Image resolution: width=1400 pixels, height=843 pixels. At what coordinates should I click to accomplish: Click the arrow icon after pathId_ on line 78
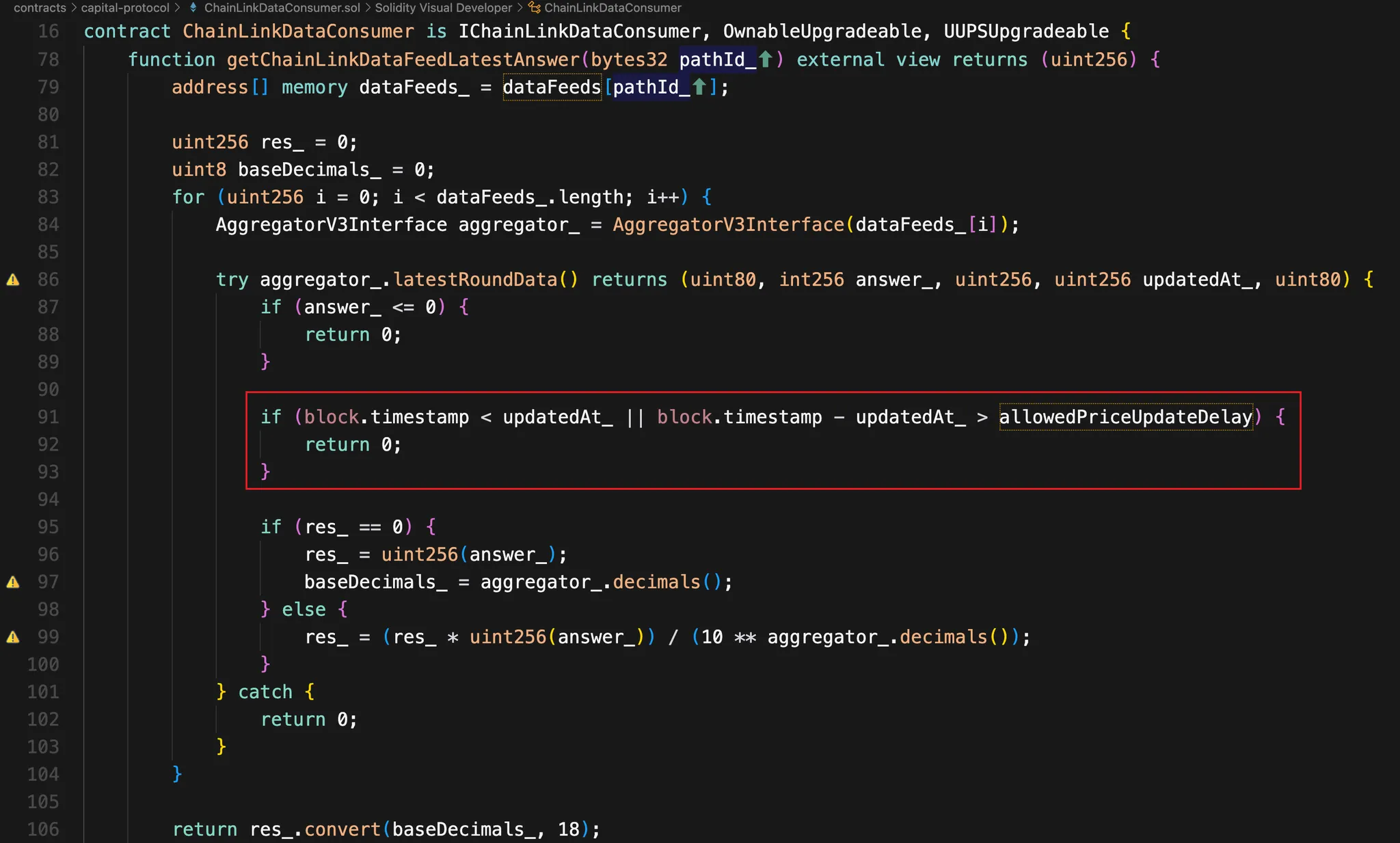click(766, 59)
